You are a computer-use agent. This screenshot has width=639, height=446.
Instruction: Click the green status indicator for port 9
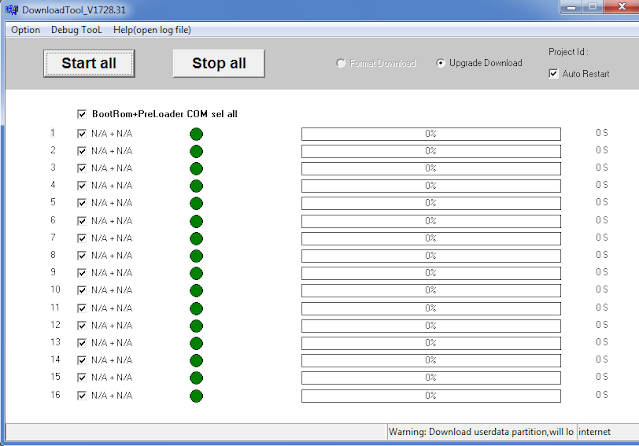click(196, 273)
